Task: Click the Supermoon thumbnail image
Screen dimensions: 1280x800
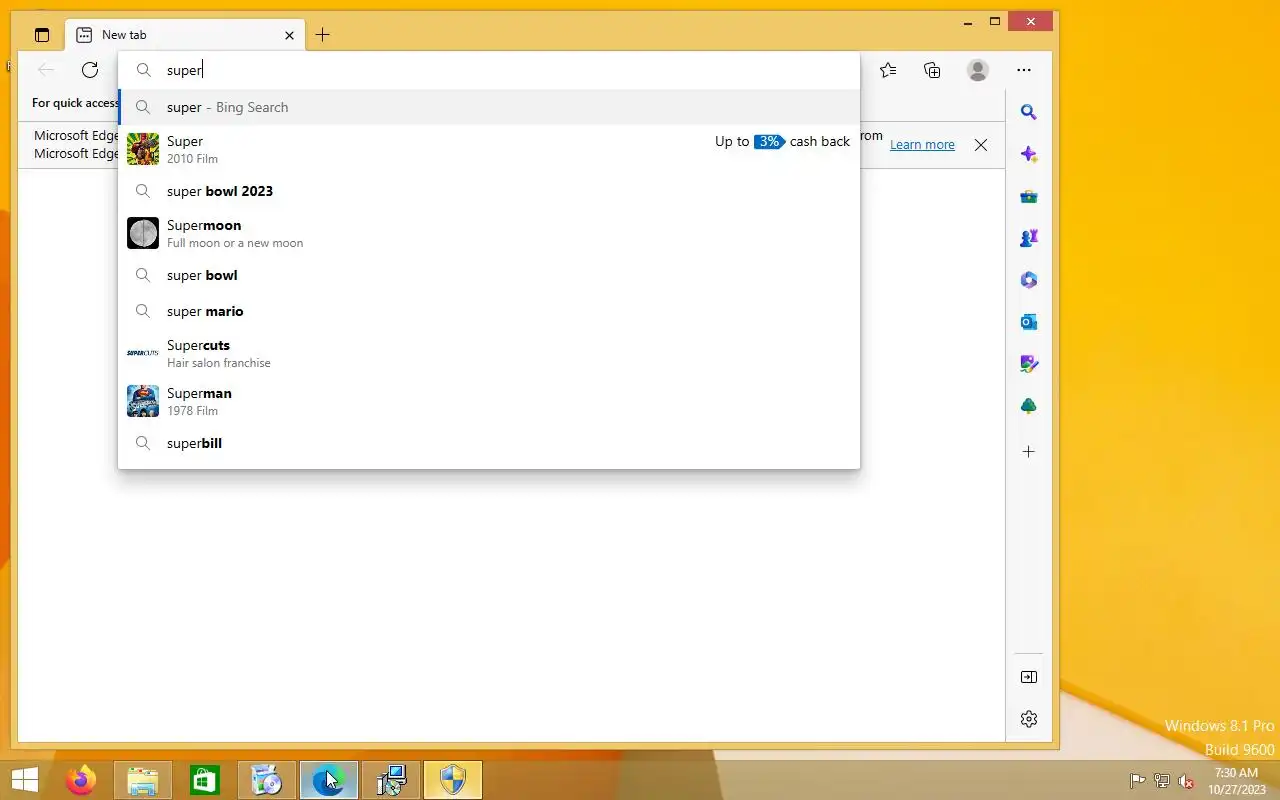Action: [143, 233]
